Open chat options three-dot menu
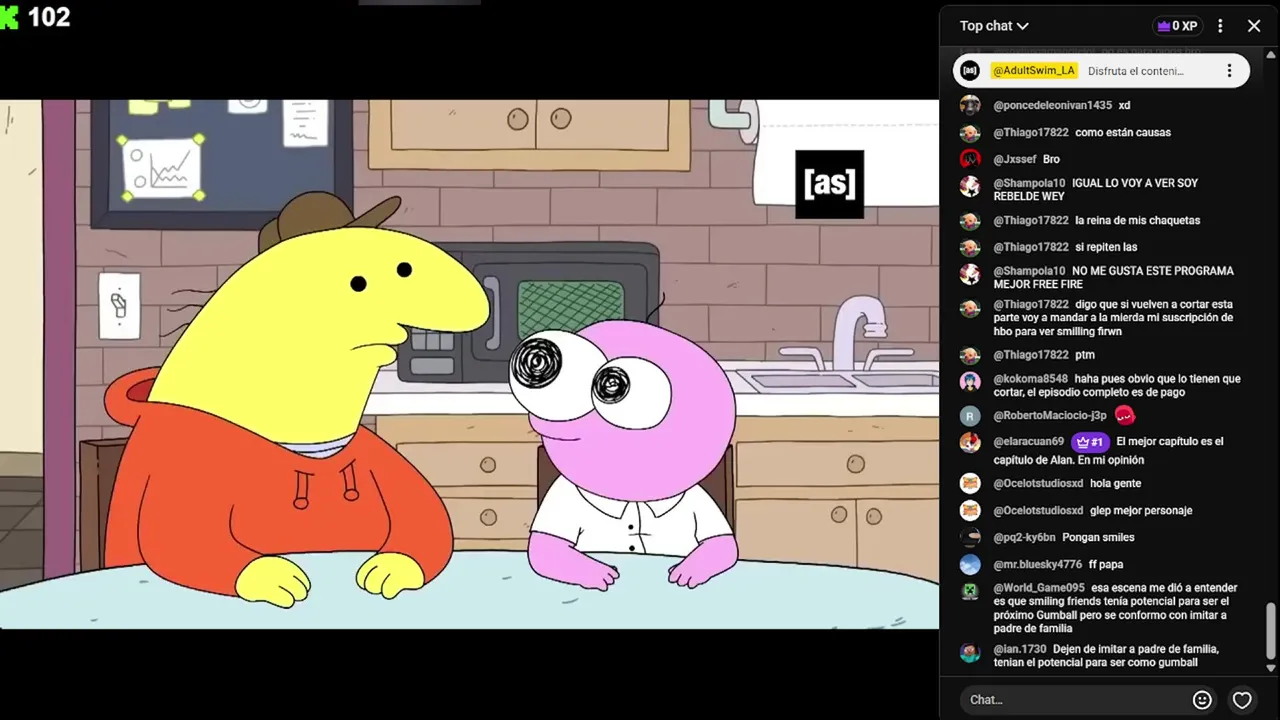Image resolution: width=1280 pixels, height=720 pixels. coord(1220,26)
